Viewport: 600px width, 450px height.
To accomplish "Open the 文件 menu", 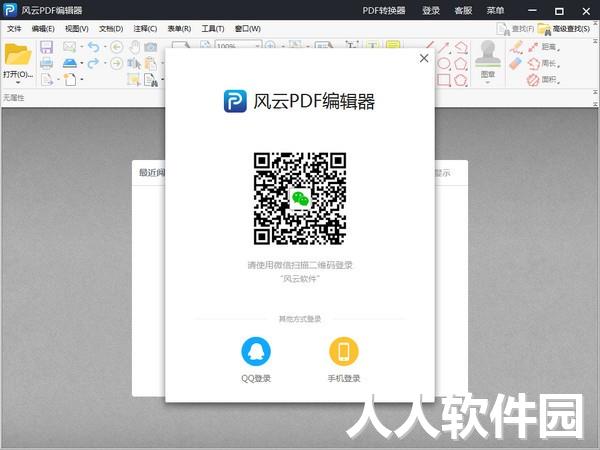I will pos(14,29).
